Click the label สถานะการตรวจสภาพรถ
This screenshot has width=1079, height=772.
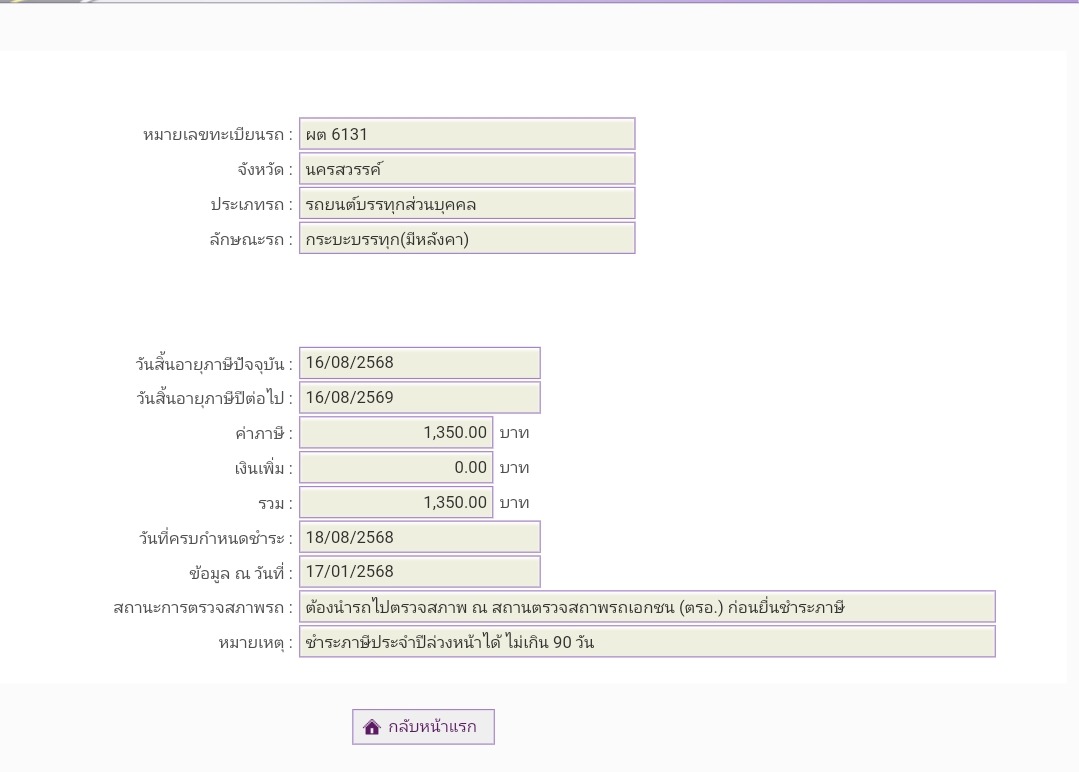tap(203, 608)
